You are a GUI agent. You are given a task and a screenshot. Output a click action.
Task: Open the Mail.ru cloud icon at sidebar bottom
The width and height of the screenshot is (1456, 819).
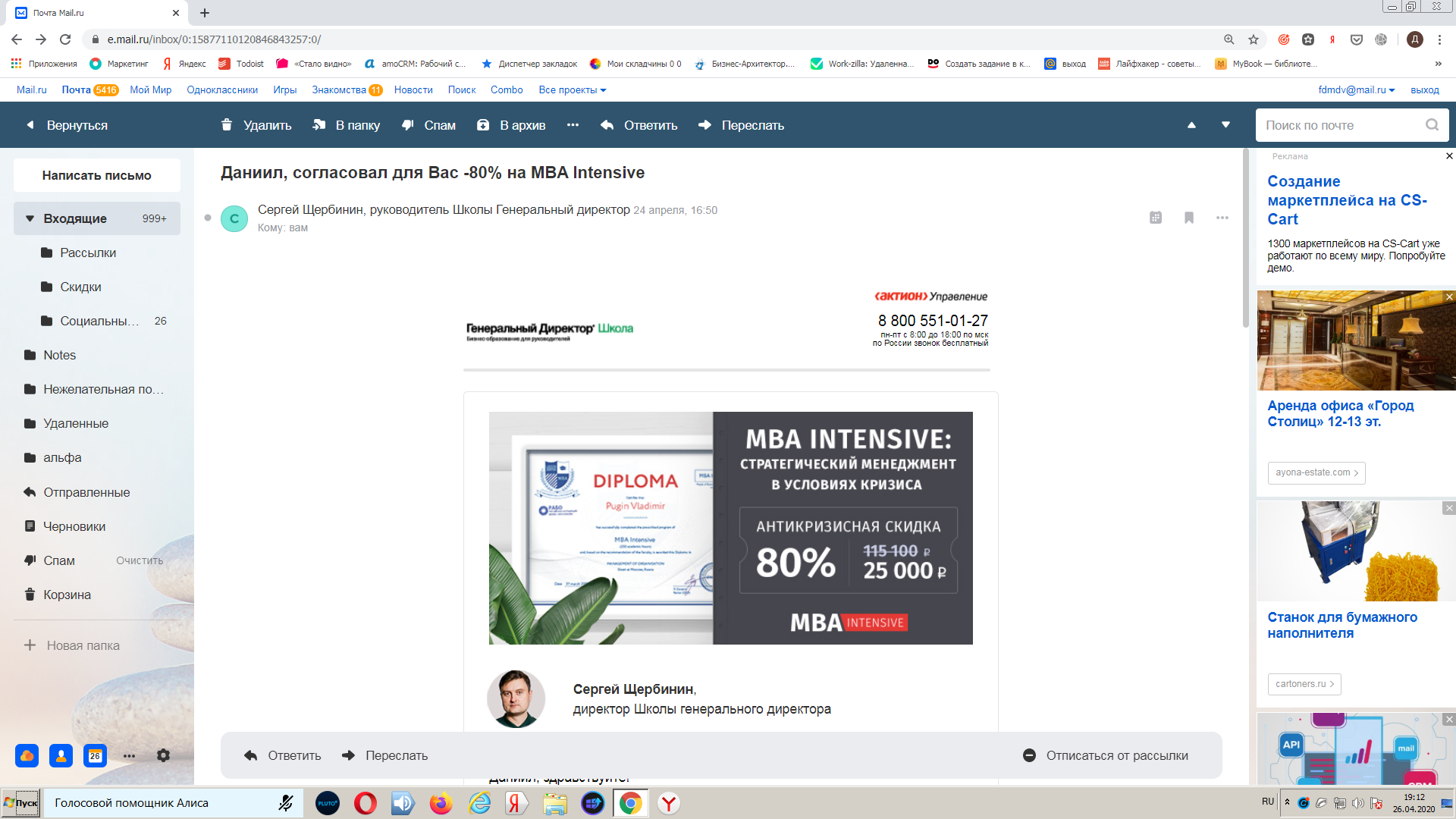27,755
